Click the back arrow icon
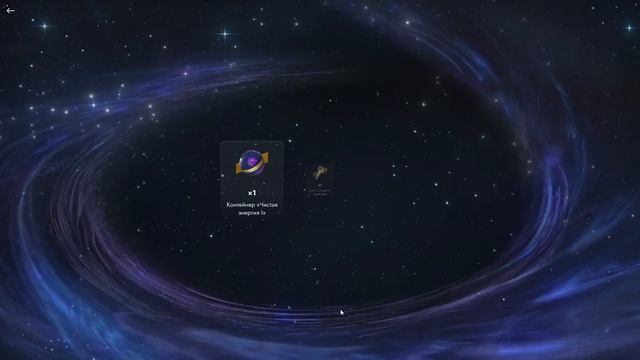640x360 pixels. point(11,11)
